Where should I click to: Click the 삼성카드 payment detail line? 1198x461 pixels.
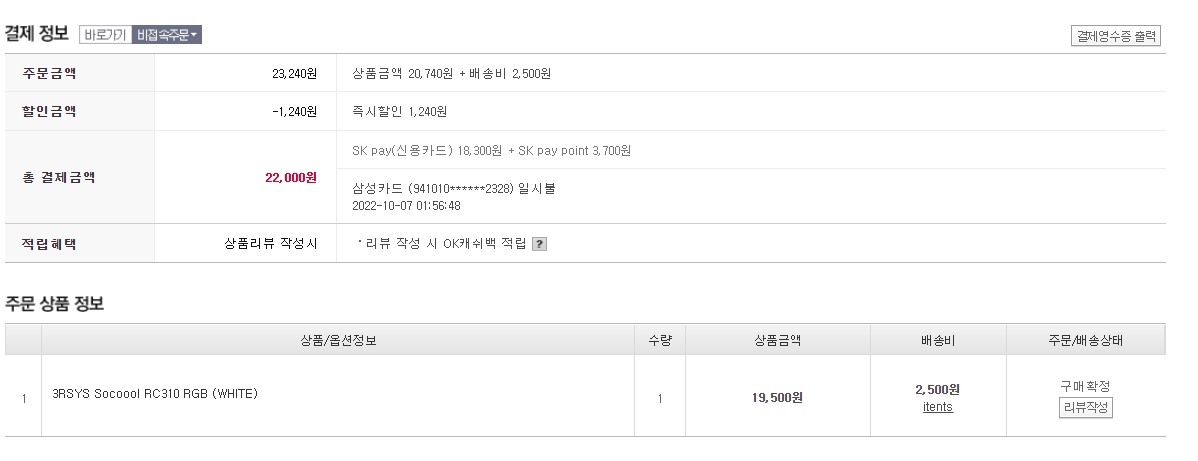454,188
